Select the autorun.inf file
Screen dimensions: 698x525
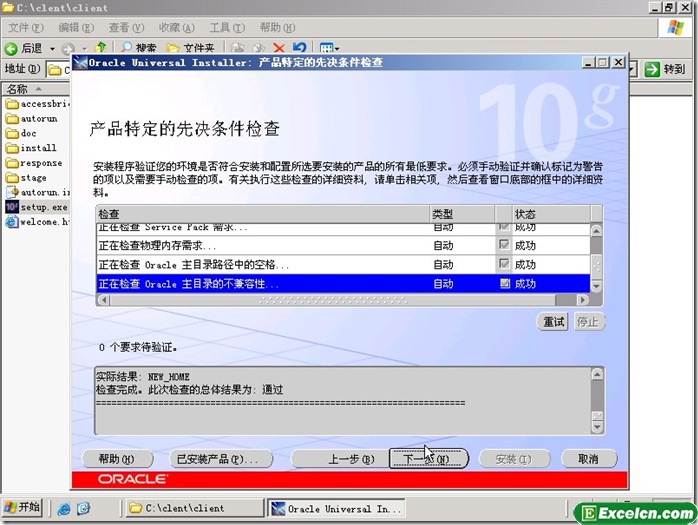(x=38, y=192)
